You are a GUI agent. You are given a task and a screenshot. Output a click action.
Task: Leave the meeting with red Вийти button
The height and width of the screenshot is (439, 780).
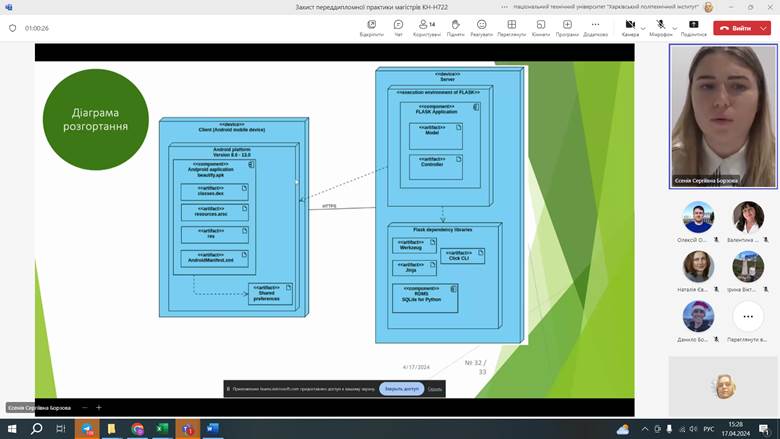(x=736, y=28)
